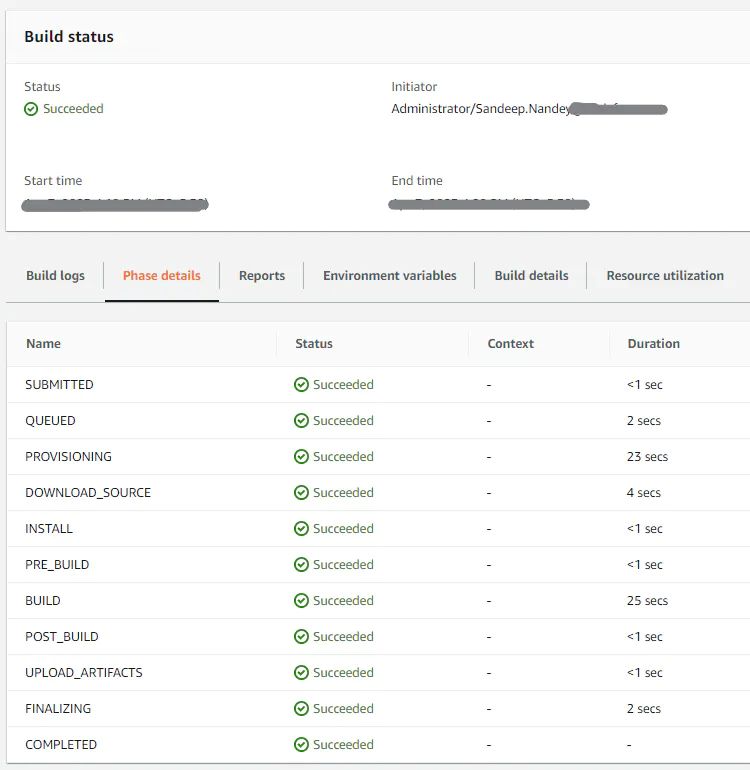Screen dimensions: 750x770
Task: Click the success icon in the UPLOAD_ARTIFACTS row
Action: point(301,673)
